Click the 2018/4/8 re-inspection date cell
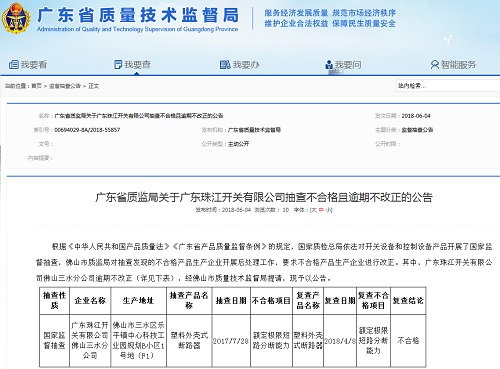The height and width of the screenshot is (369, 500). 340,341
